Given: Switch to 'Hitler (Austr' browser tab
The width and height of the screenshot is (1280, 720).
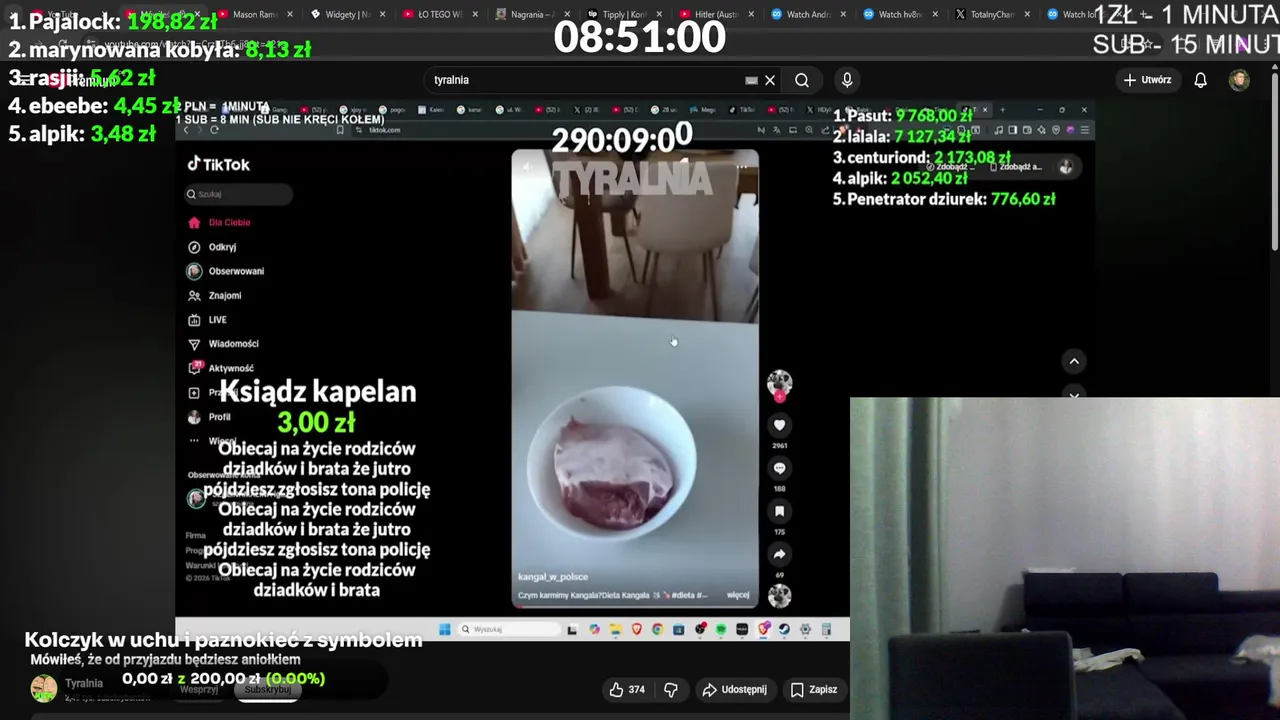Looking at the screenshot, I should point(718,14).
